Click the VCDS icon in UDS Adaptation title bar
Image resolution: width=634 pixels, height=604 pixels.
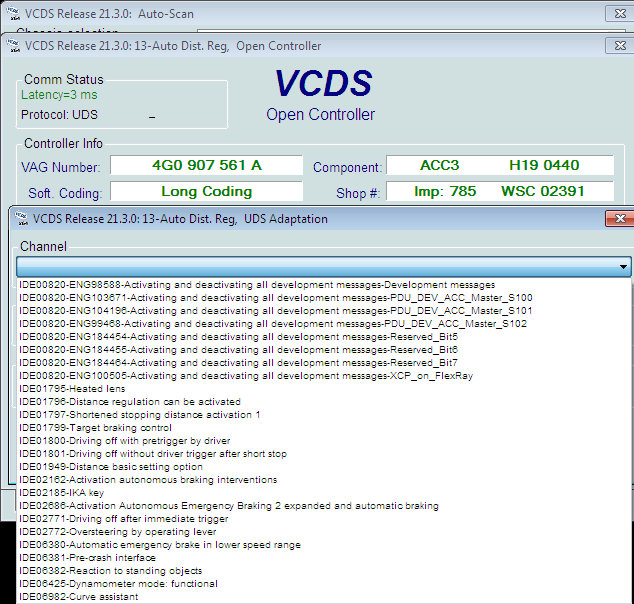[21, 219]
